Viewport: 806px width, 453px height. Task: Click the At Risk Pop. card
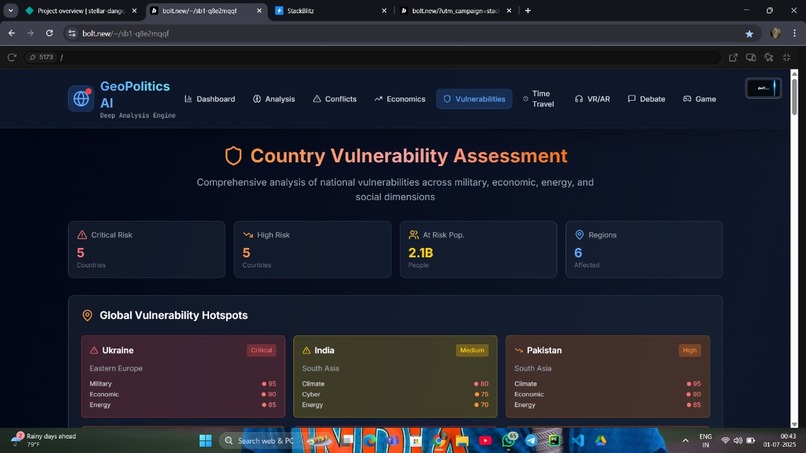(x=478, y=249)
